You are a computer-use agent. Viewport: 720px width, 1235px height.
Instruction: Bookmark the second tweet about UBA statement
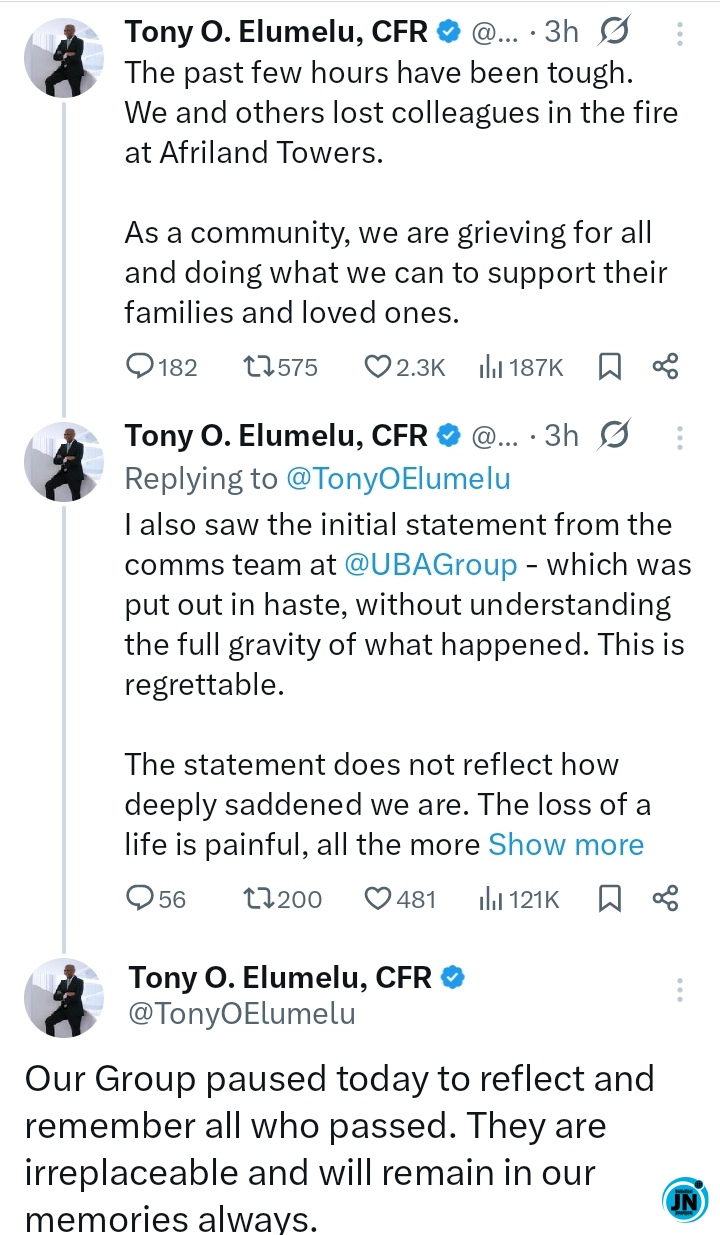tap(609, 899)
